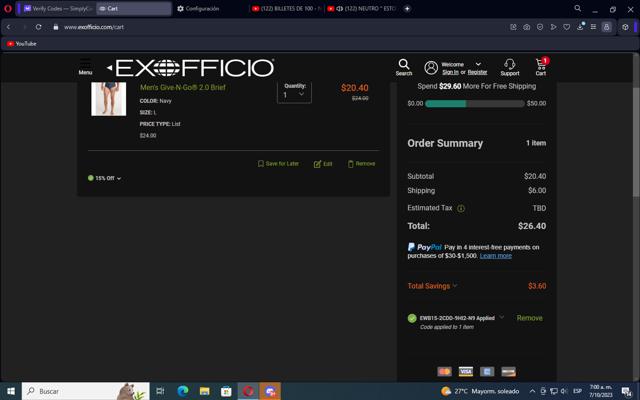The image size is (640, 400).
Task: Click the snapshot camera icon in toolbar
Action: tap(527, 27)
